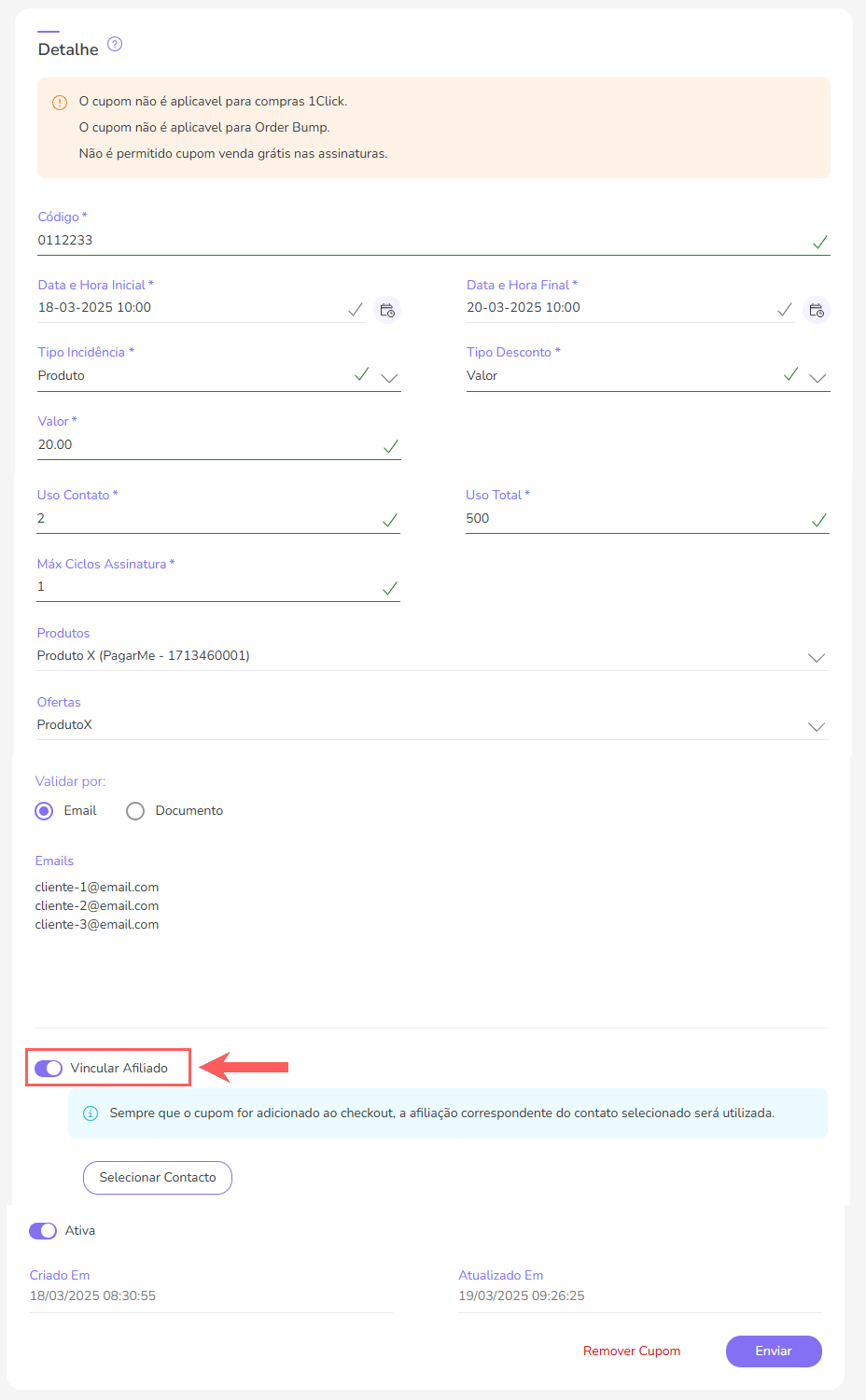
Task: Click the help icon beside Detalhe
Action: [x=115, y=45]
